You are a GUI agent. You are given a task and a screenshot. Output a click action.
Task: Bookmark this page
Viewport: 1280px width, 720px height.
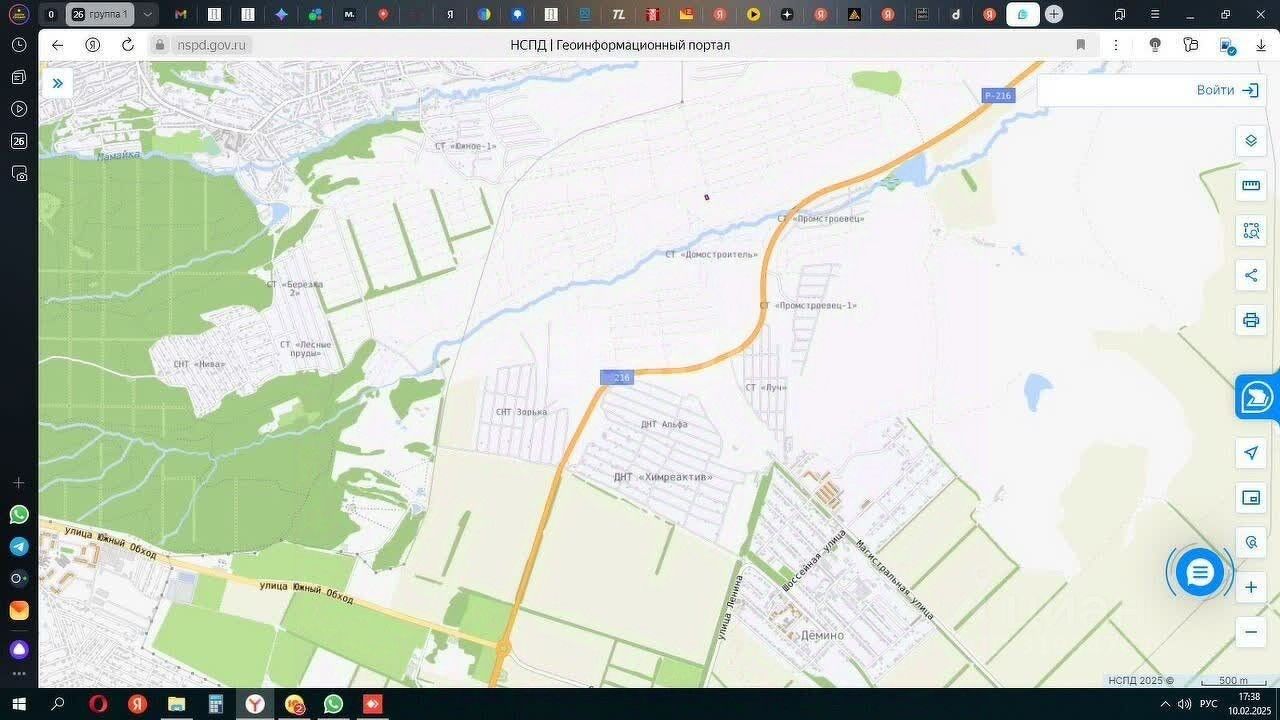point(1080,45)
